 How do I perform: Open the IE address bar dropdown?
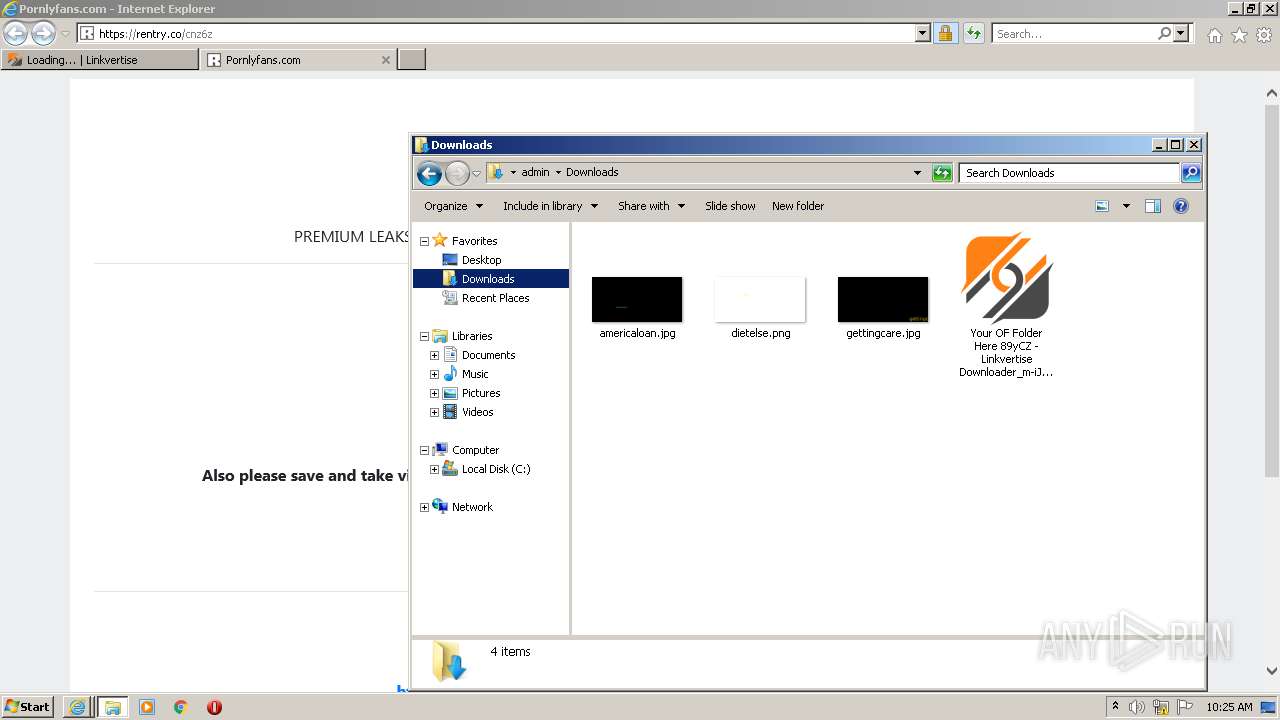(x=923, y=33)
